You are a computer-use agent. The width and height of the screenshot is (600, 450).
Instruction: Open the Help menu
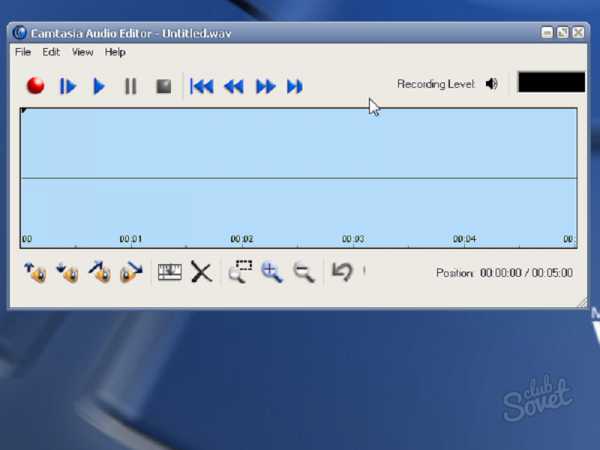(115, 52)
